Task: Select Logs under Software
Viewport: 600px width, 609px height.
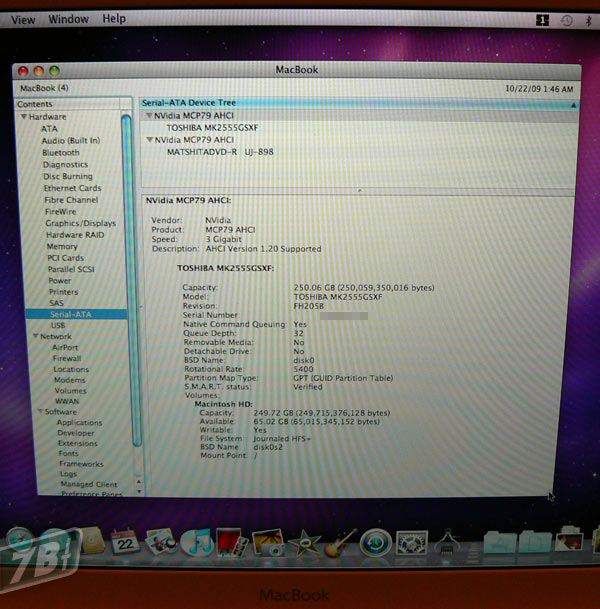Action: coord(68,474)
